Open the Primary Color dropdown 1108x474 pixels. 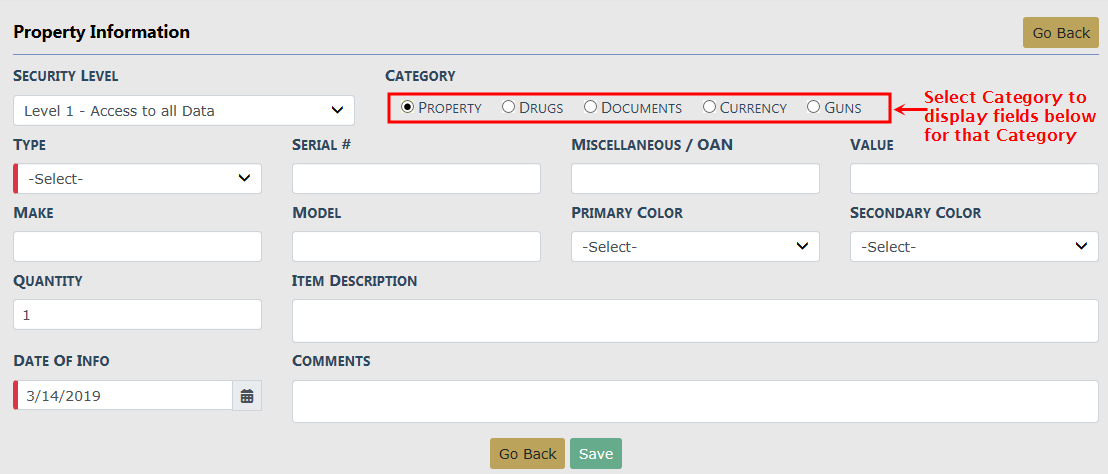coord(695,247)
